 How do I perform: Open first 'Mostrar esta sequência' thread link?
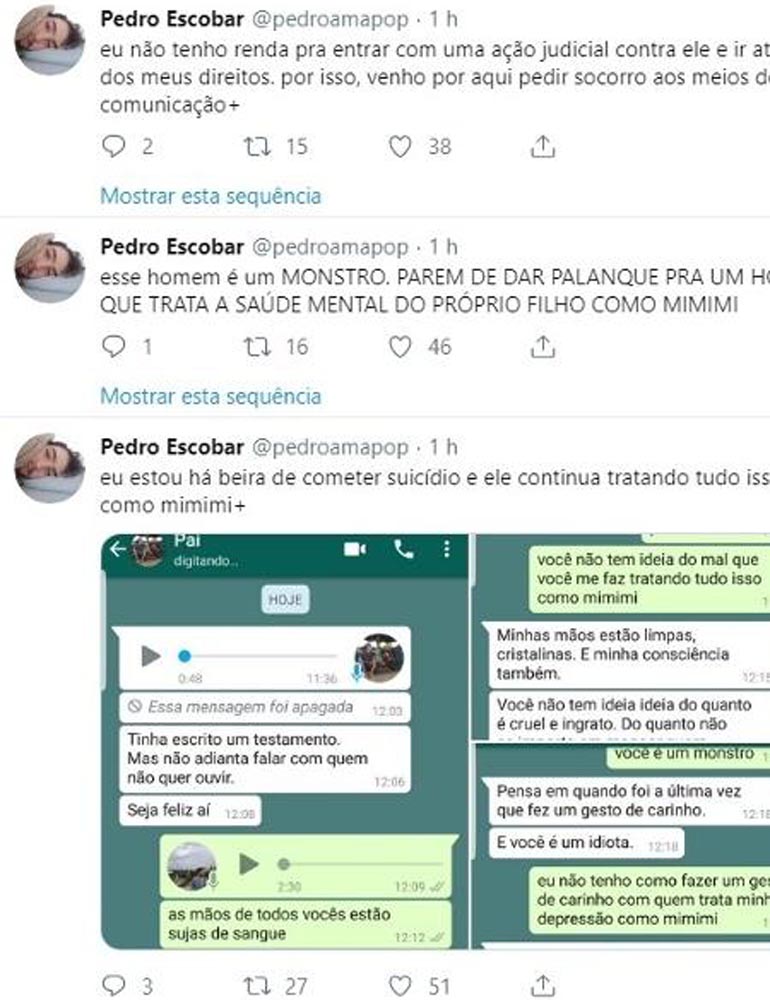coord(211,196)
